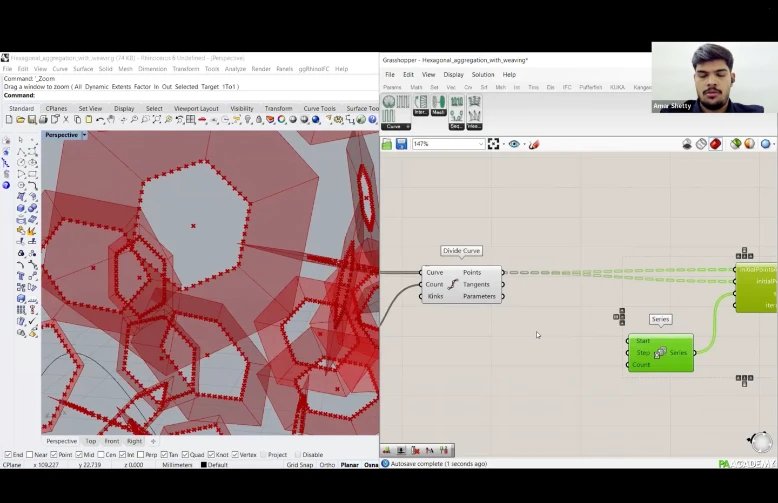Click Ortho in the status bar
This screenshot has width=778, height=503.
(327, 465)
